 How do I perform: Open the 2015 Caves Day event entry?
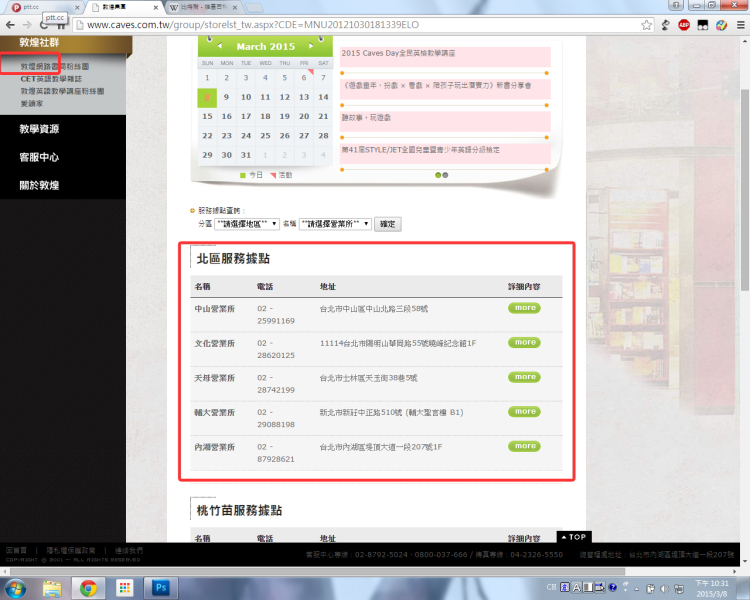coord(445,56)
